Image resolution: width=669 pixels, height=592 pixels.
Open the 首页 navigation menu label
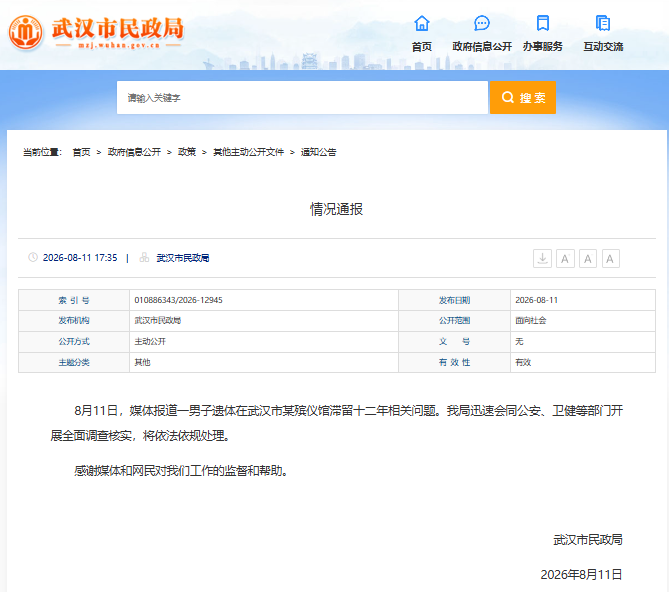pyautogui.click(x=422, y=46)
